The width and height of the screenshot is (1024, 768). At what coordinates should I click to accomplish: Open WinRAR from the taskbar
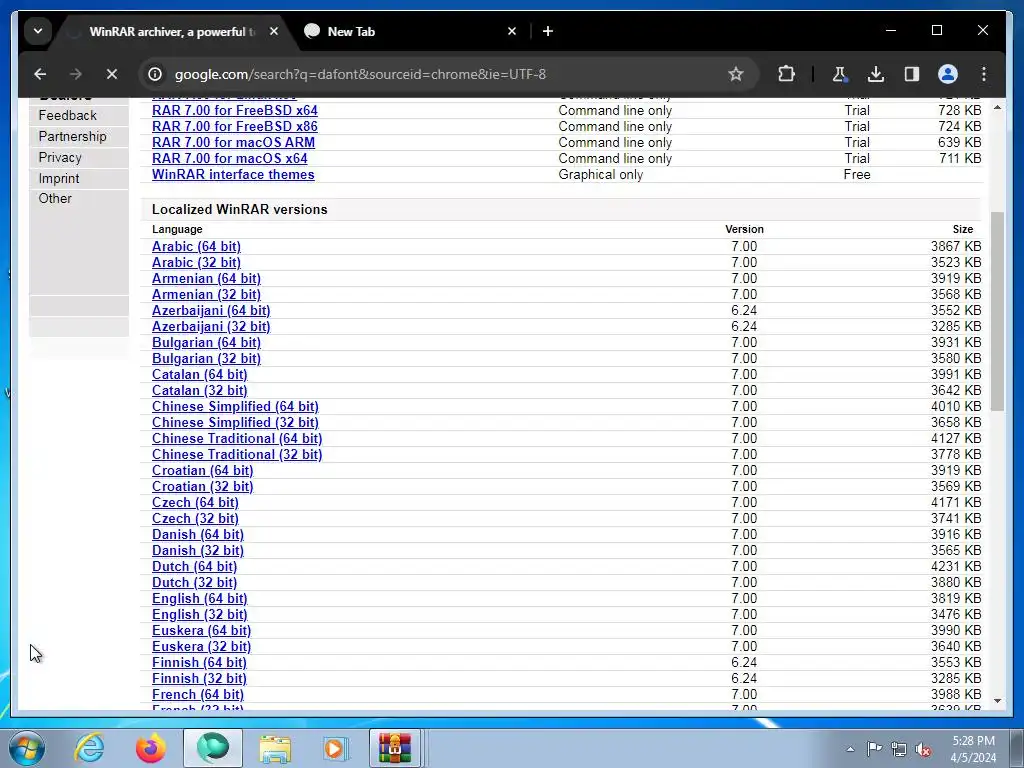395,748
